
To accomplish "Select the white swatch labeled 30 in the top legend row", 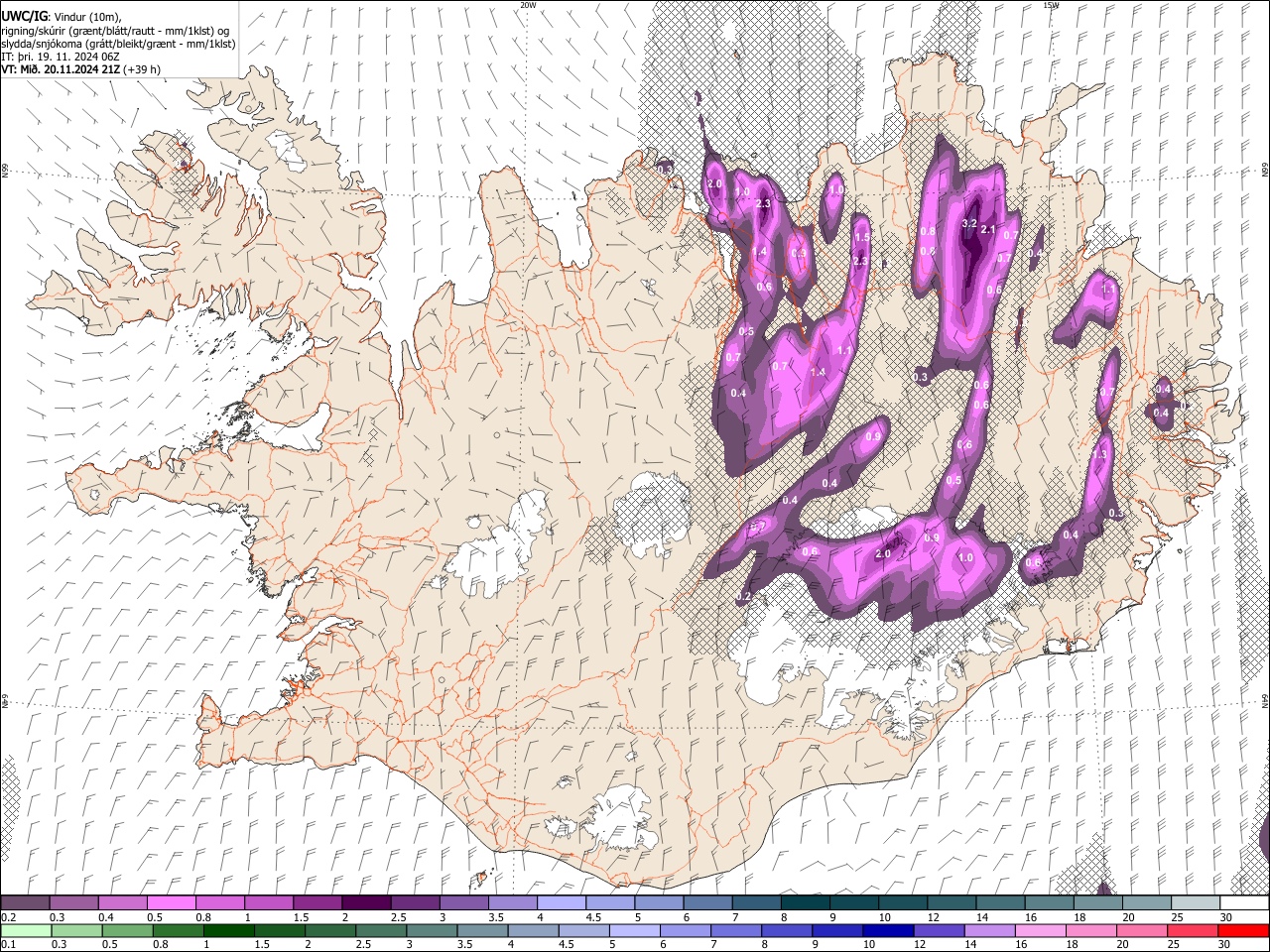I will 1243,904.
